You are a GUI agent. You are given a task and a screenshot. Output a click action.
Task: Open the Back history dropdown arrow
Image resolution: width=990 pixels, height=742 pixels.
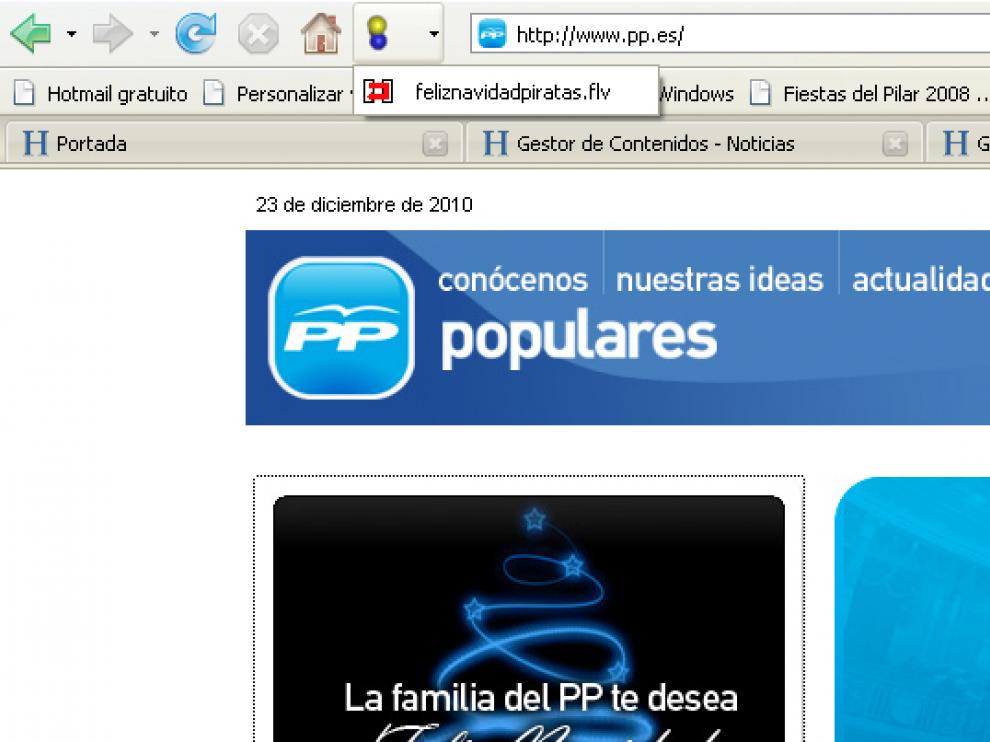click(x=71, y=34)
